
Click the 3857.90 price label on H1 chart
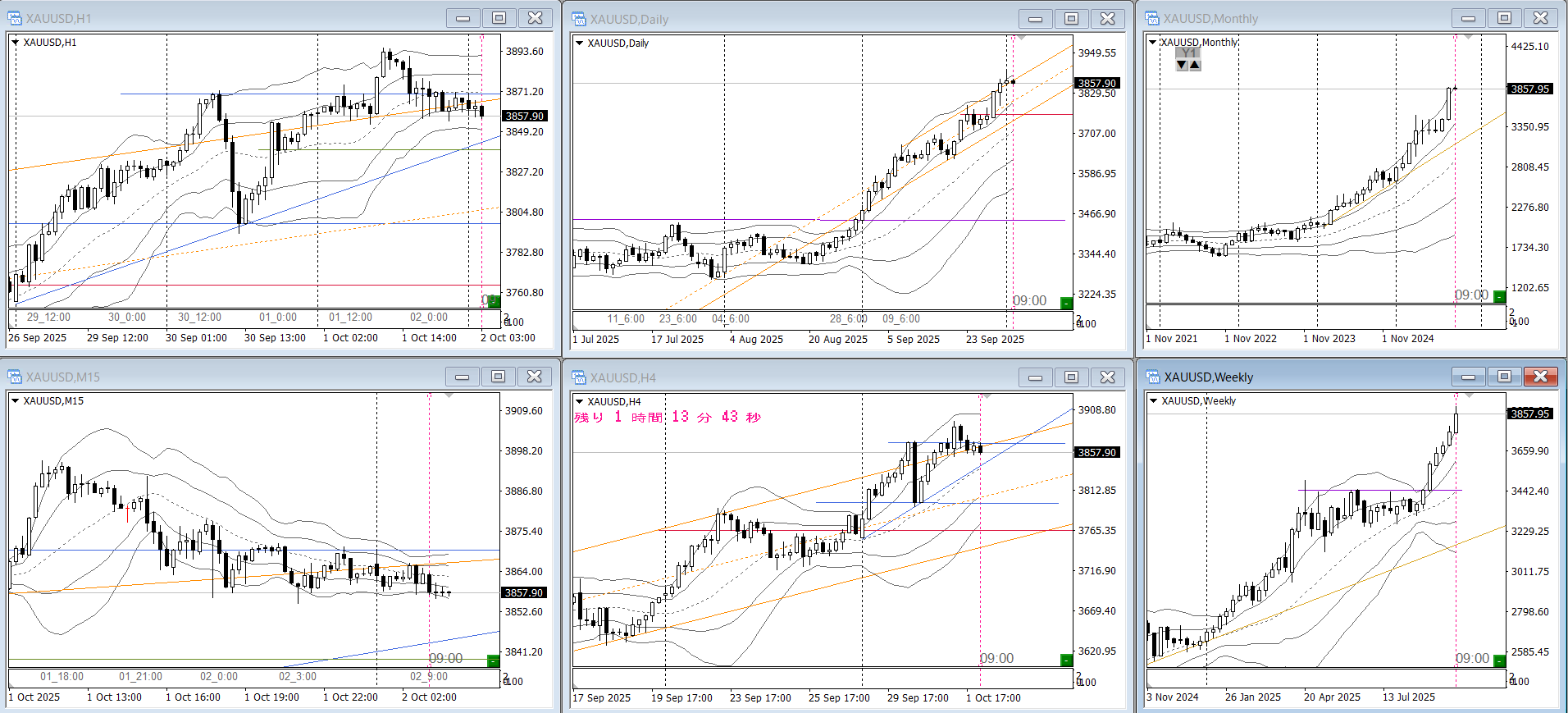coord(524,117)
